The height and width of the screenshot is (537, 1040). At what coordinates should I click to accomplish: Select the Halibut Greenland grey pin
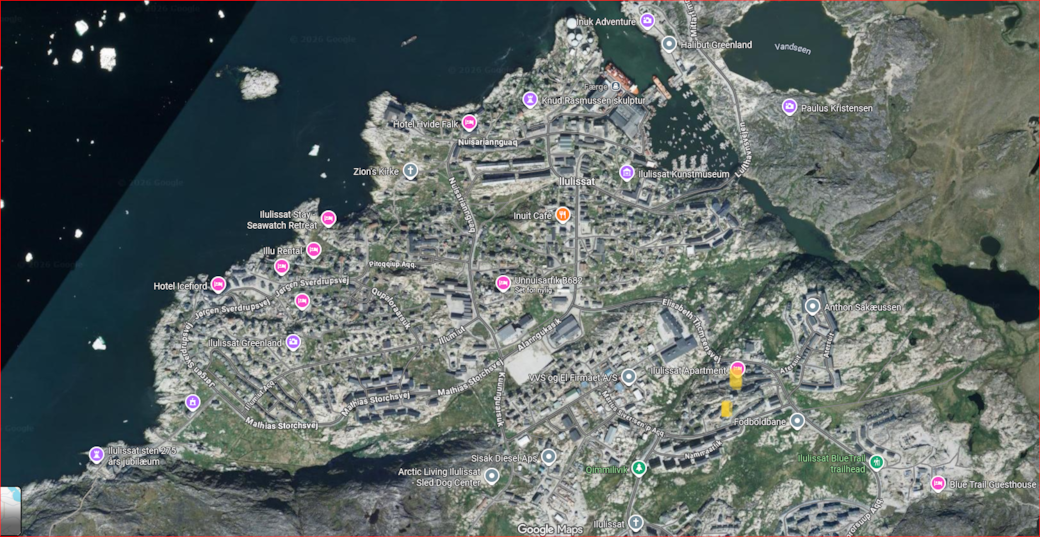pos(669,44)
